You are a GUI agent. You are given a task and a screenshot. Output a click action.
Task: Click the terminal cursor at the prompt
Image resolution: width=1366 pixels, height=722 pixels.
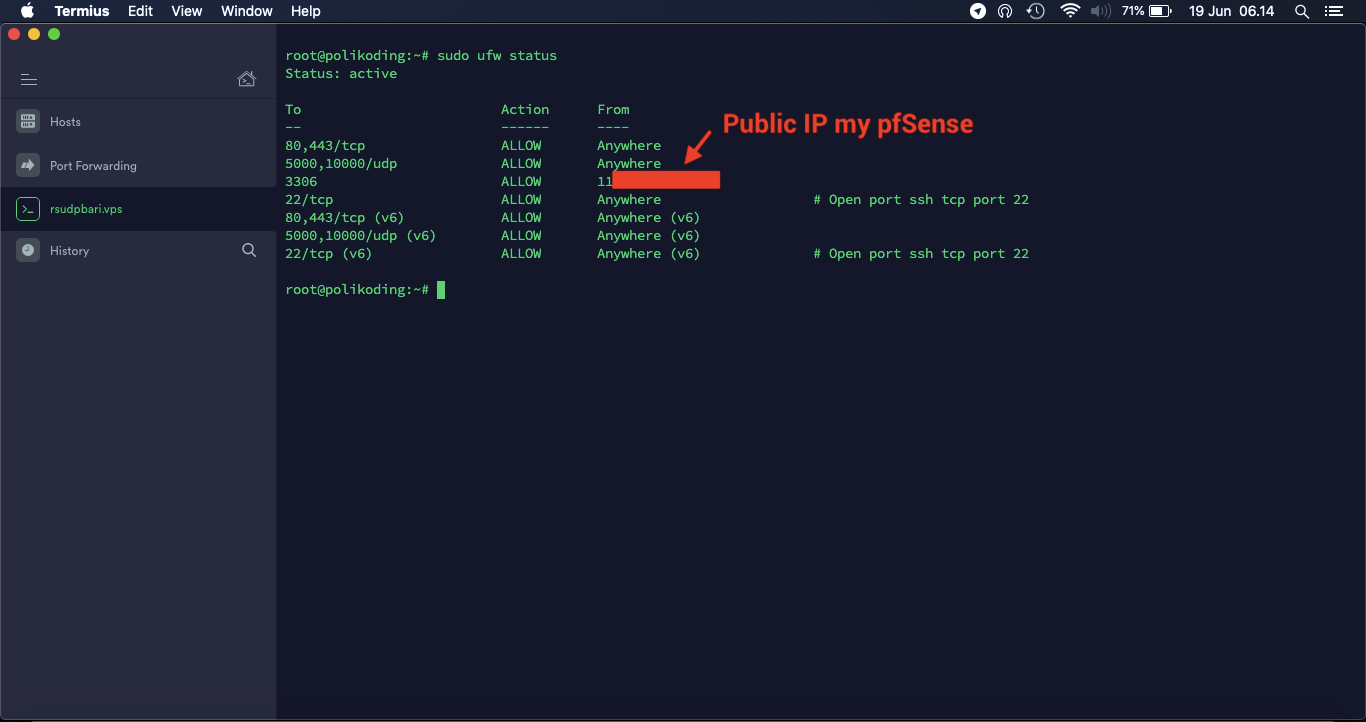click(441, 290)
